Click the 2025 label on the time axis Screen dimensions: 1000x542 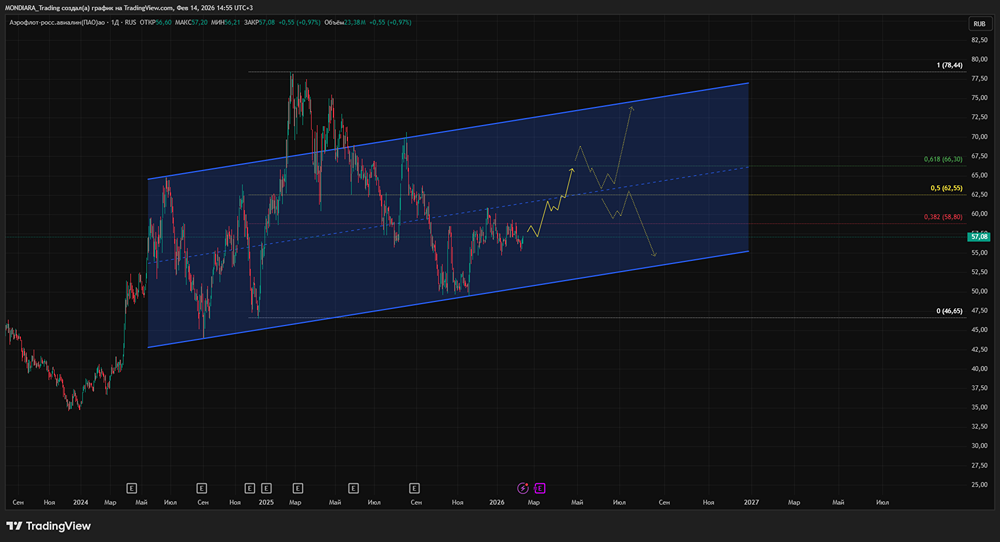click(x=265, y=502)
